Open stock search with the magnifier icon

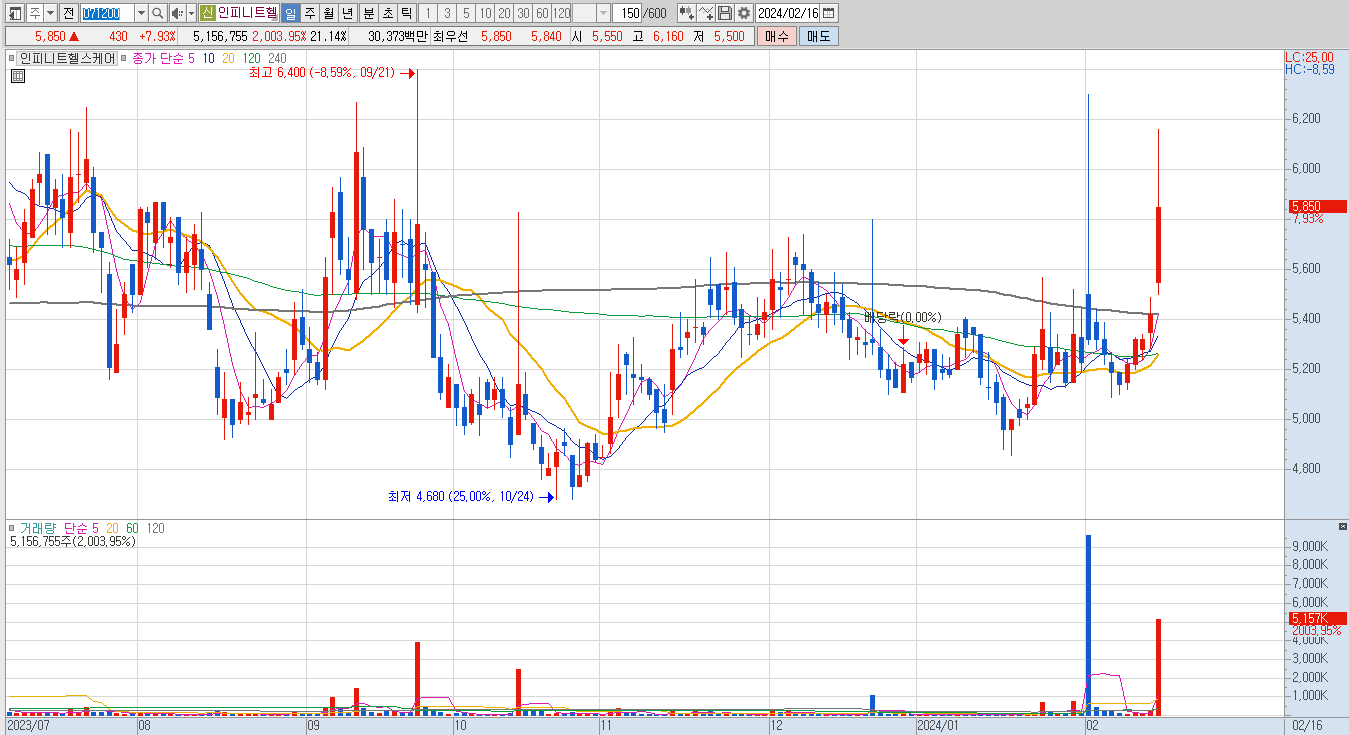coord(158,13)
